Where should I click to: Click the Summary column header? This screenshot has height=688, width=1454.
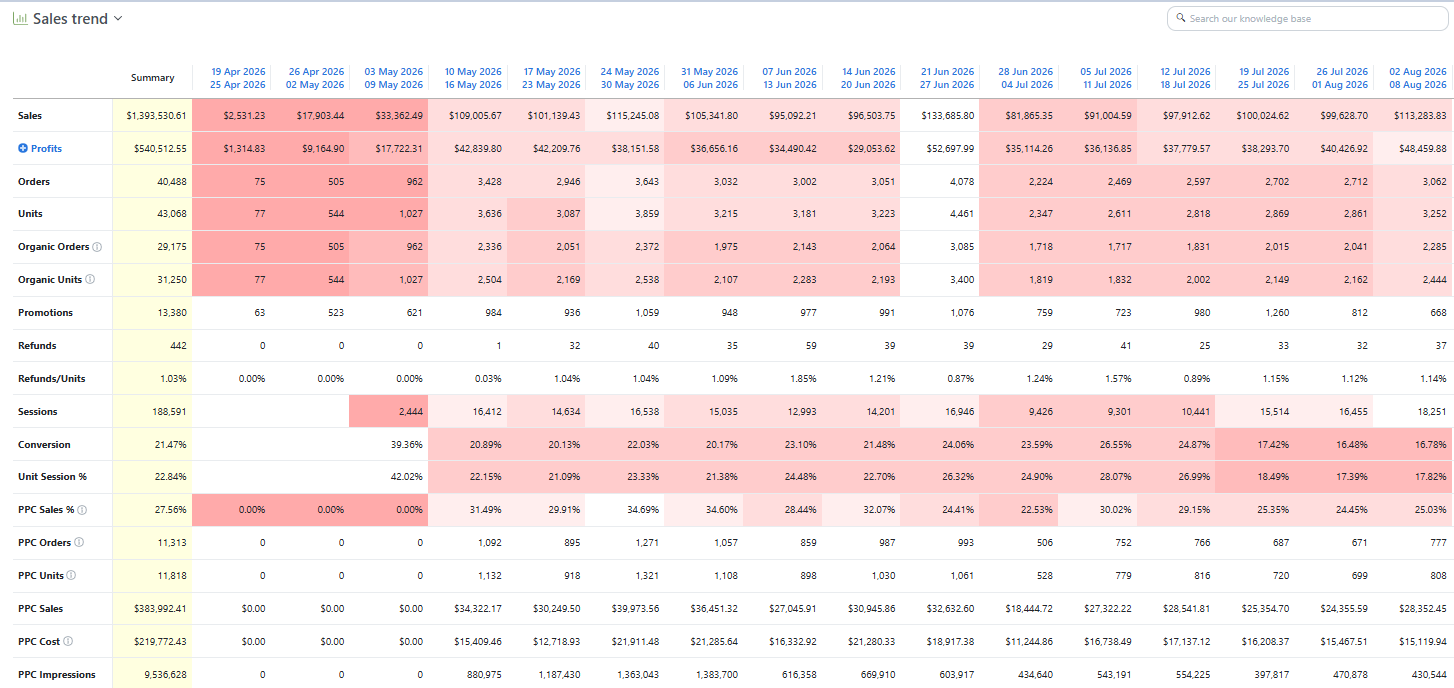coord(152,78)
